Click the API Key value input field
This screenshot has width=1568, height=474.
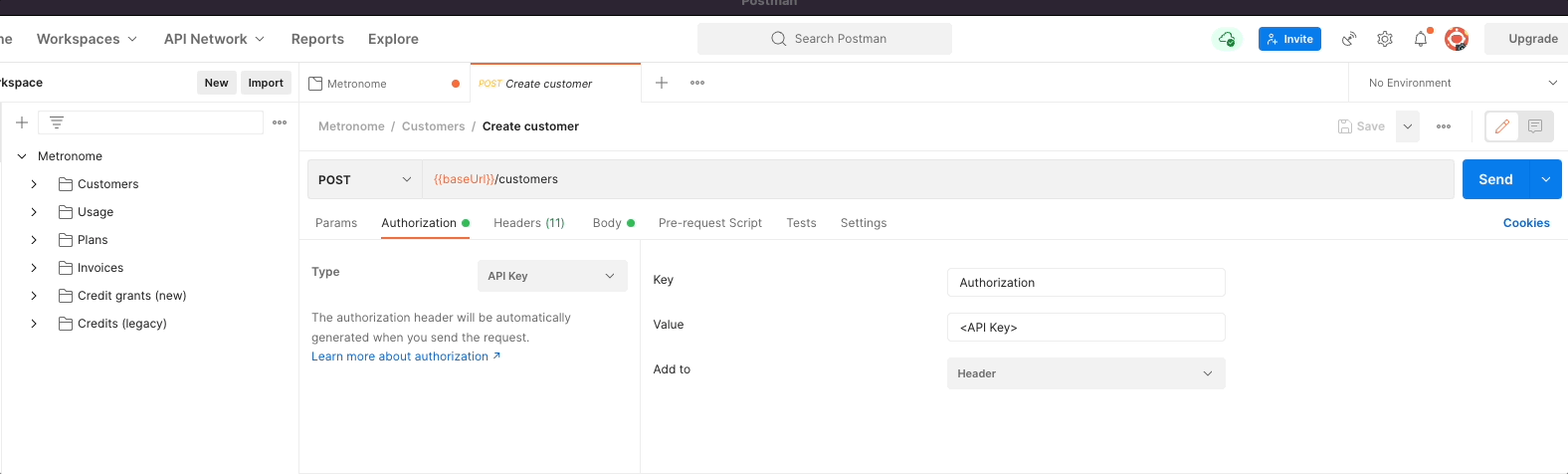[1085, 328]
